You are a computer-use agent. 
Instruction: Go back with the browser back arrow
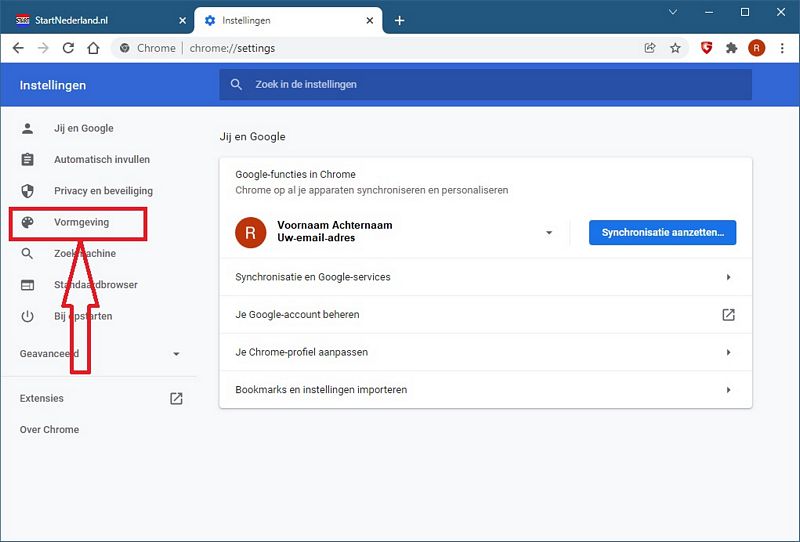coord(18,48)
